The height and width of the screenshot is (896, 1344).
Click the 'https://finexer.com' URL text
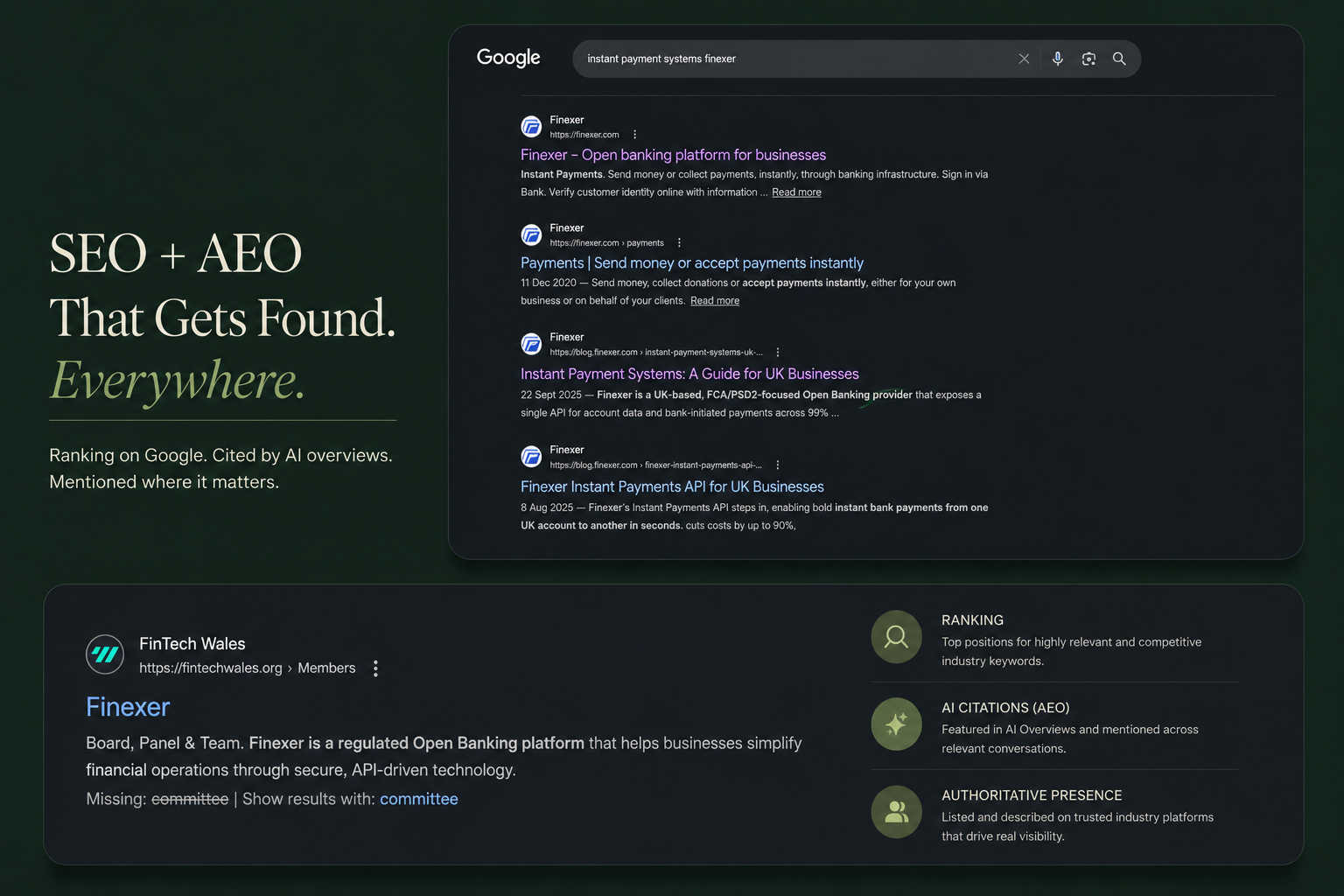coord(584,135)
